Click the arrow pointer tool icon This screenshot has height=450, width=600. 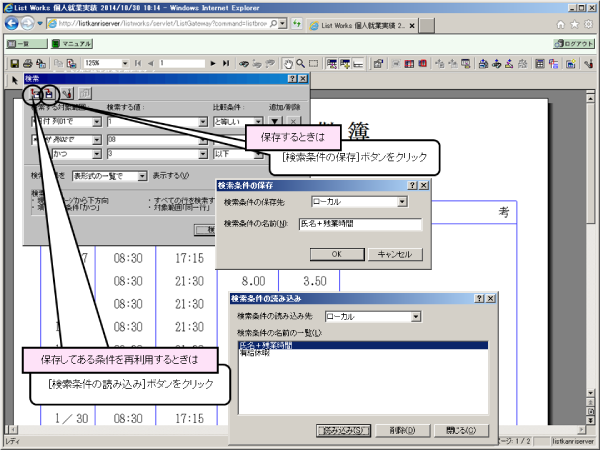(x=15, y=80)
